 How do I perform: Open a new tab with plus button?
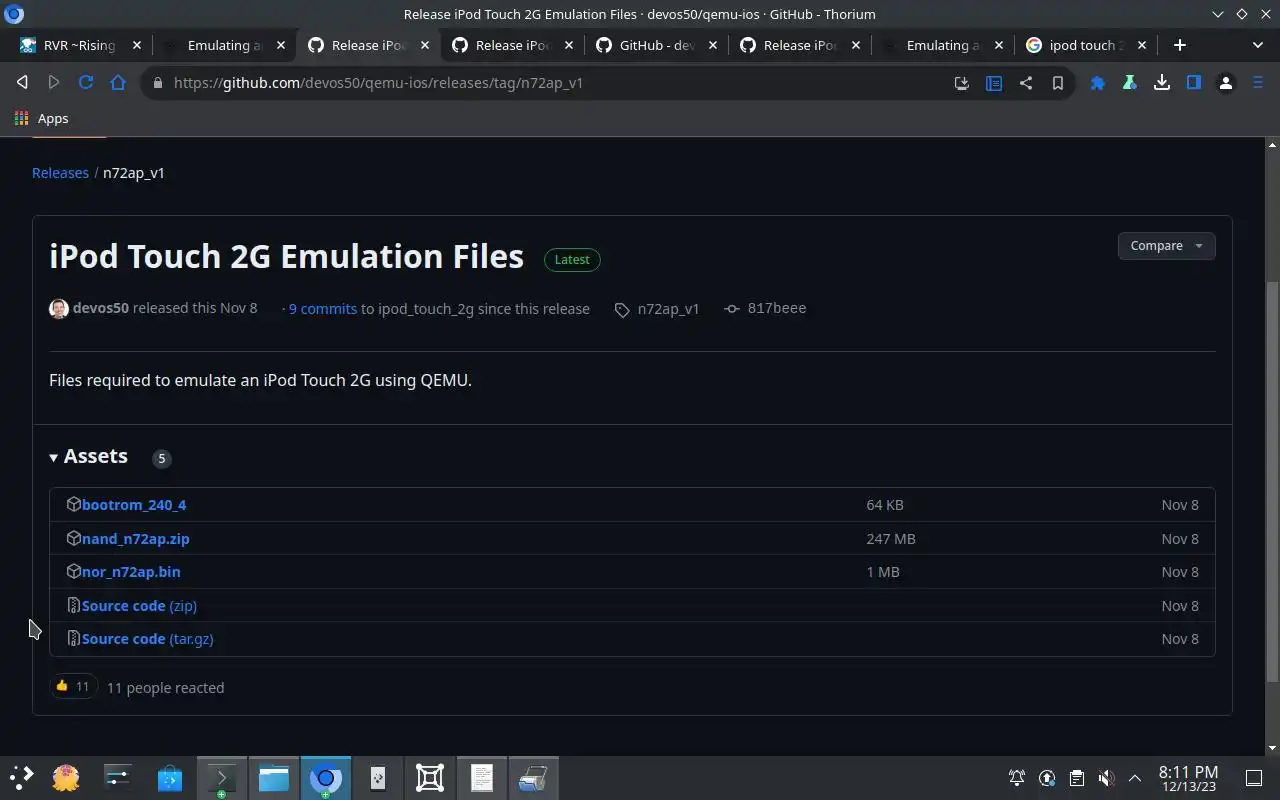[1180, 45]
